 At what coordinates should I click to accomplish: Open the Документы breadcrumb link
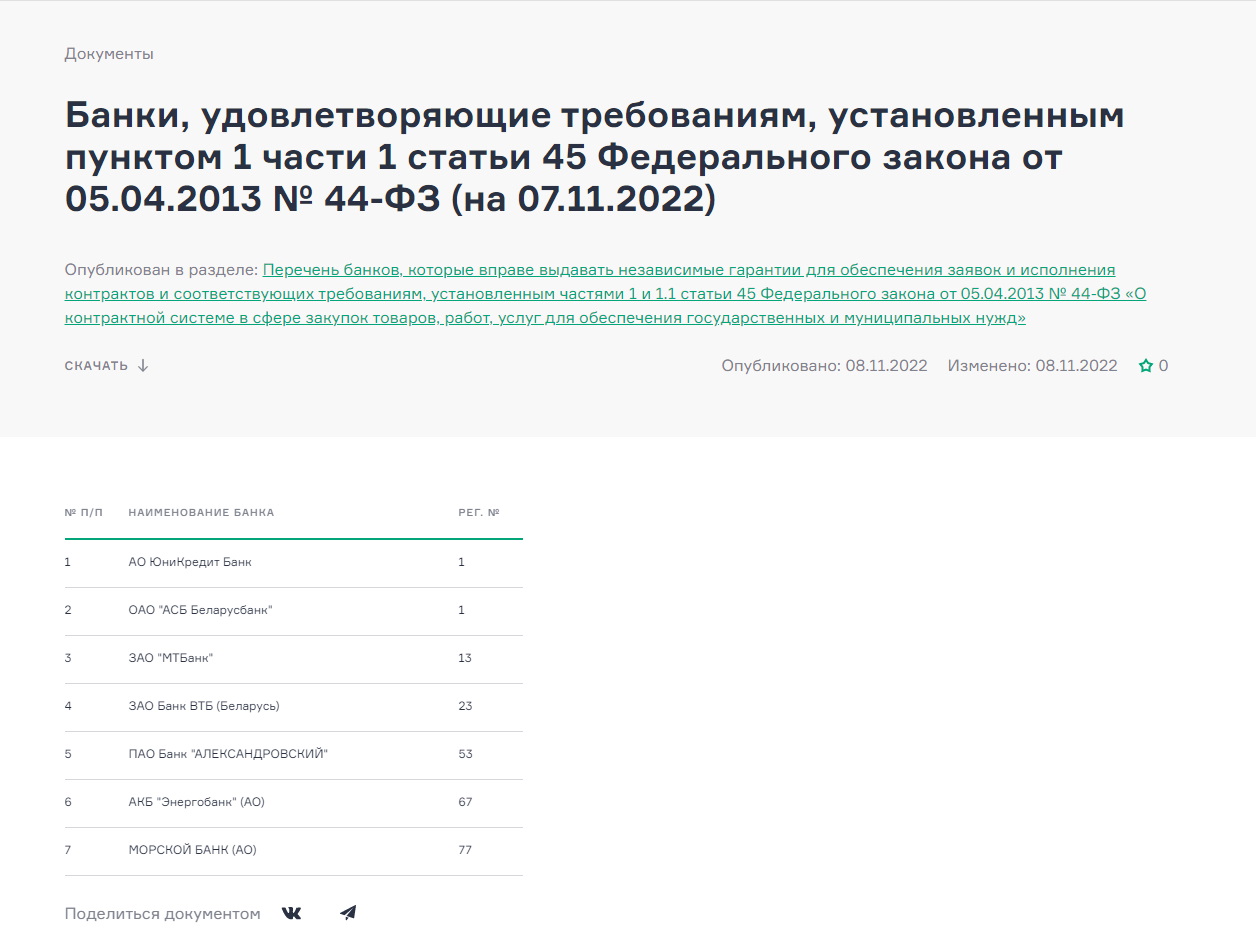coord(108,54)
